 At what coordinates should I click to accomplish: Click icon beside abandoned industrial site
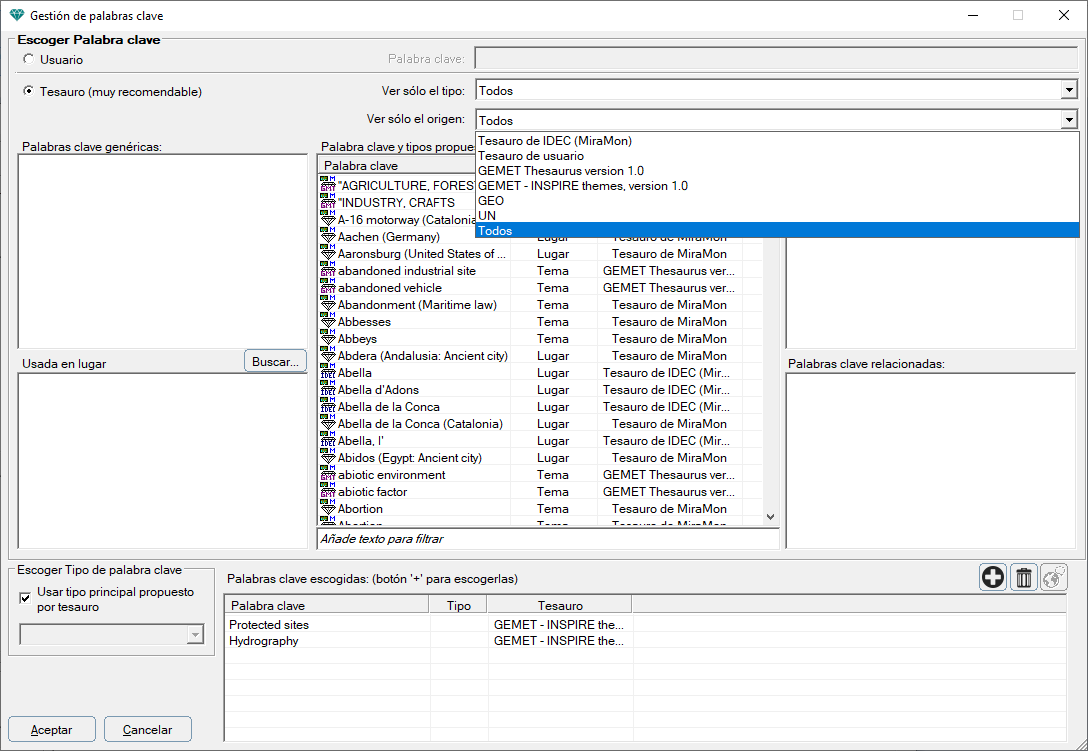pos(328,270)
